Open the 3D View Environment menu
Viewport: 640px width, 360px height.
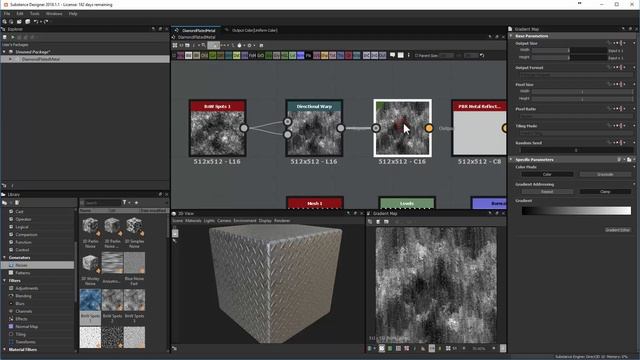click(245, 221)
